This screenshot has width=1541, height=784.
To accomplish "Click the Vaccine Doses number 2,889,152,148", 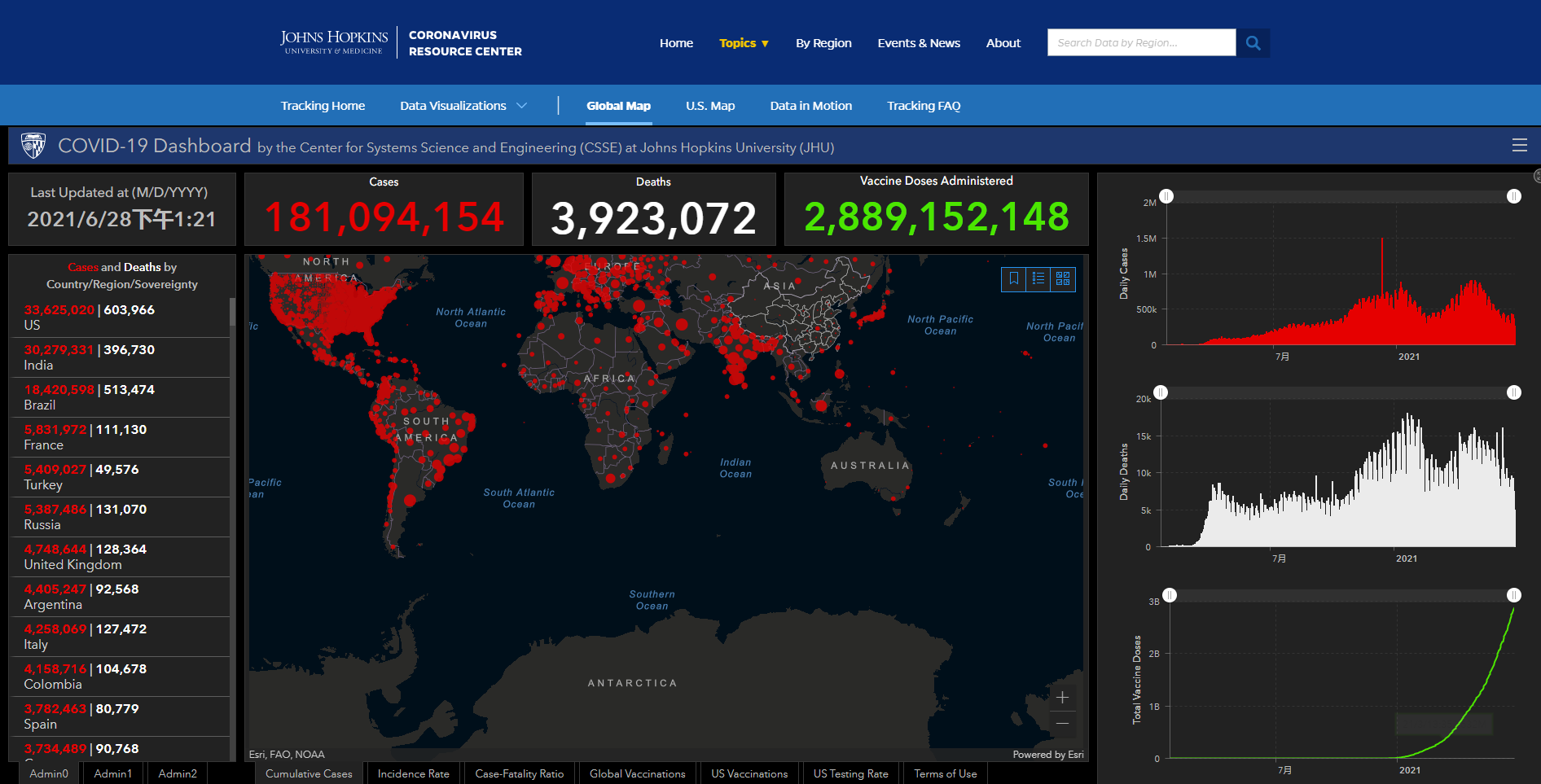I will (x=937, y=217).
